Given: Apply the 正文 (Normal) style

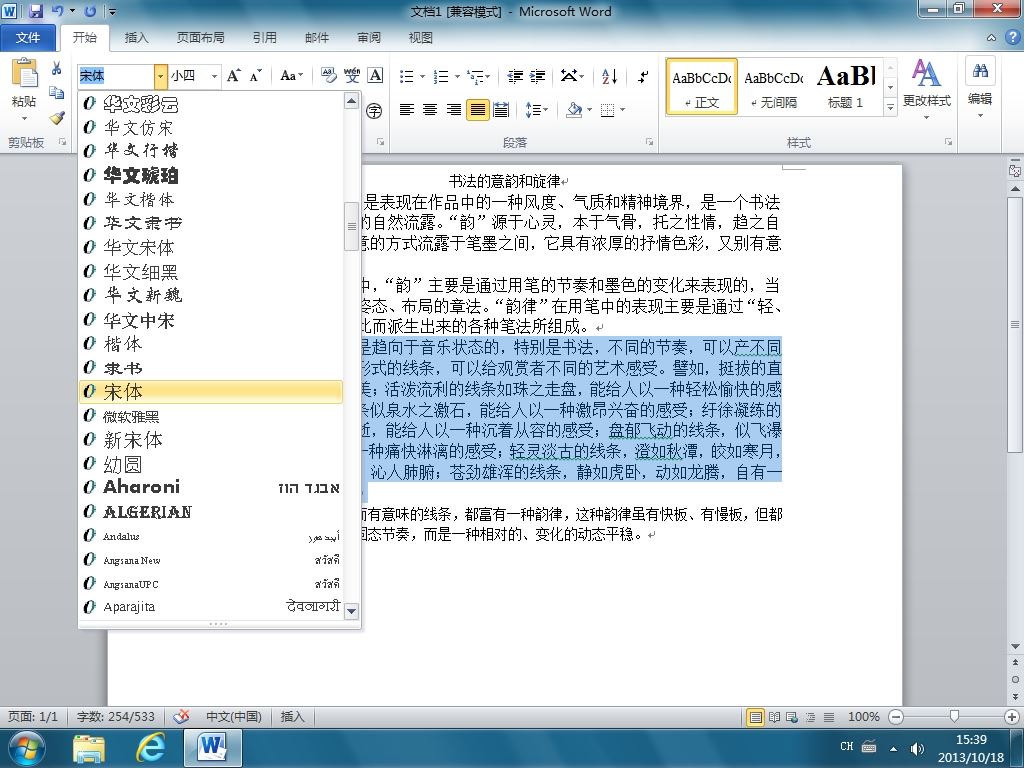Looking at the screenshot, I should (x=702, y=87).
